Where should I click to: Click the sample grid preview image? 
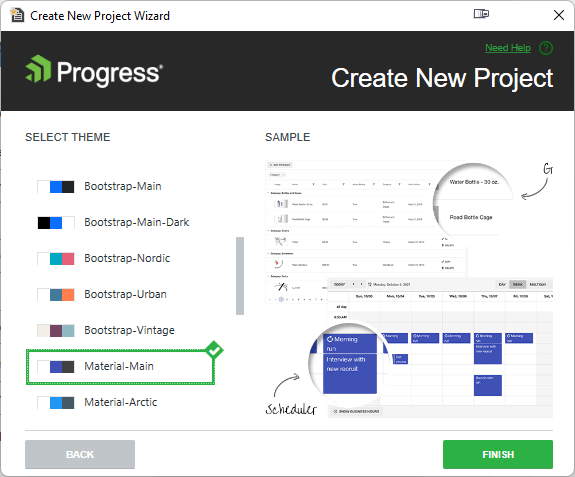pyautogui.click(x=365, y=232)
